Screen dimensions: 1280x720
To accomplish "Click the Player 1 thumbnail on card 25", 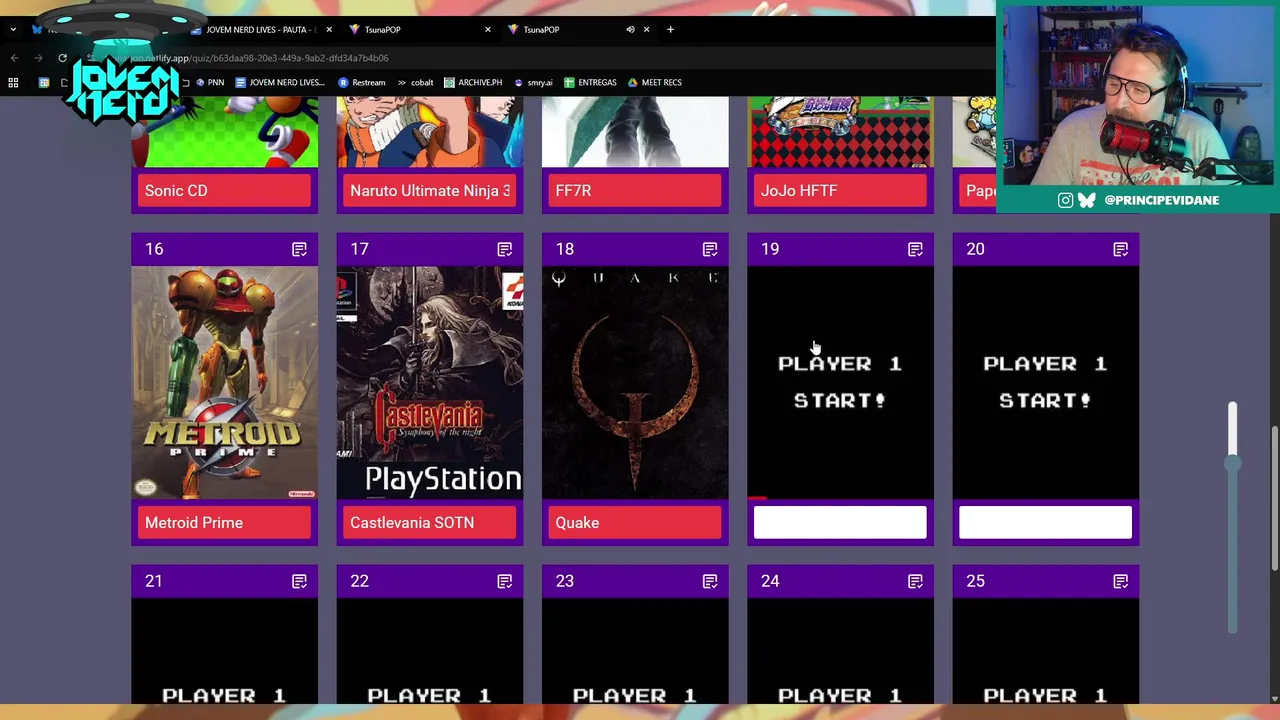I will click(1045, 652).
